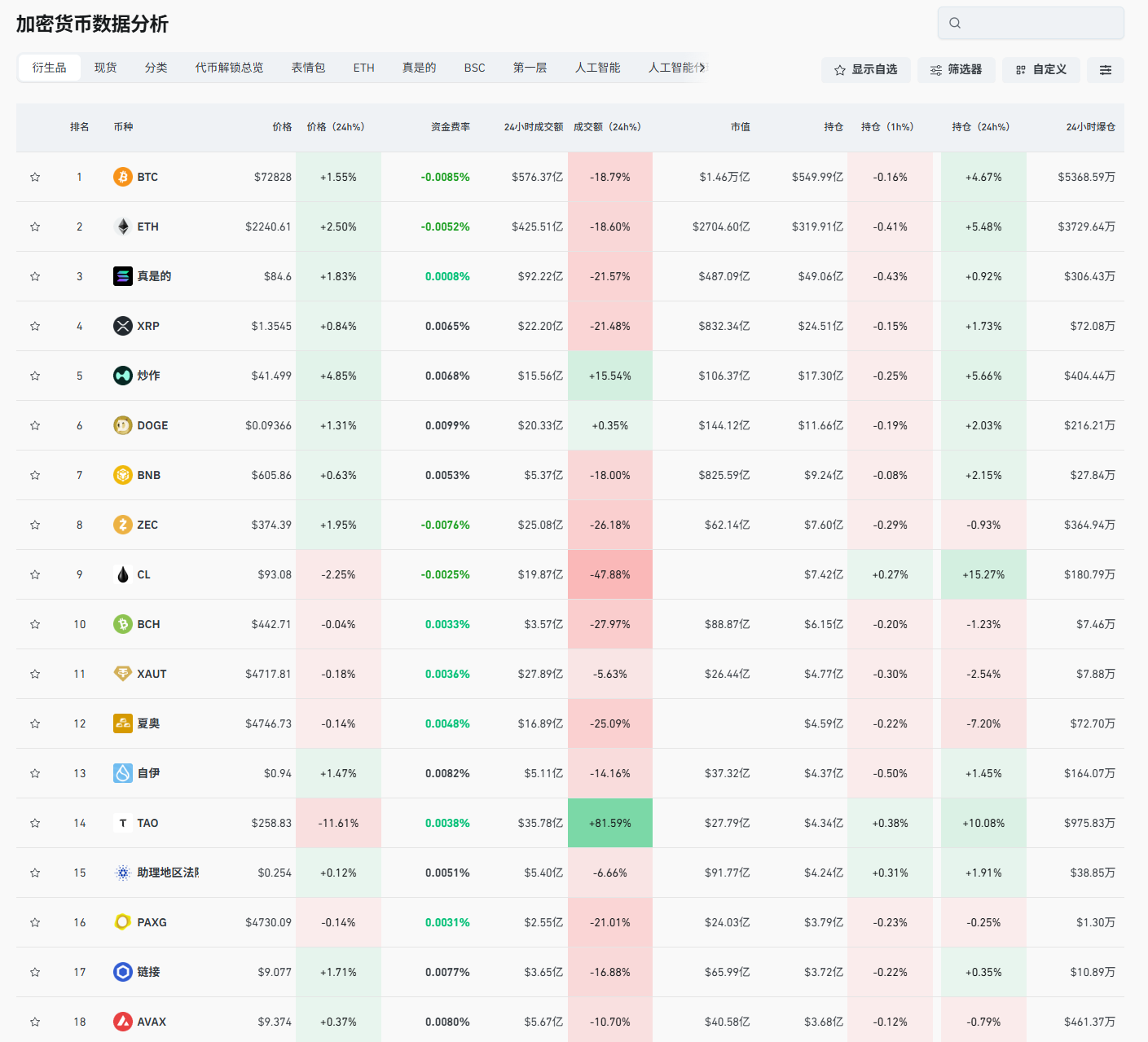Click the Ethereum diamond icon
Viewport: 1148px width, 1042px height.
click(122, 226)
